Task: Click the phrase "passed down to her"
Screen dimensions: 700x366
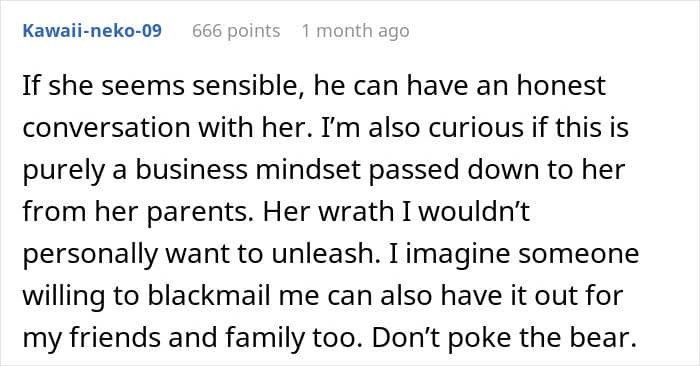Action: point(496,170)
